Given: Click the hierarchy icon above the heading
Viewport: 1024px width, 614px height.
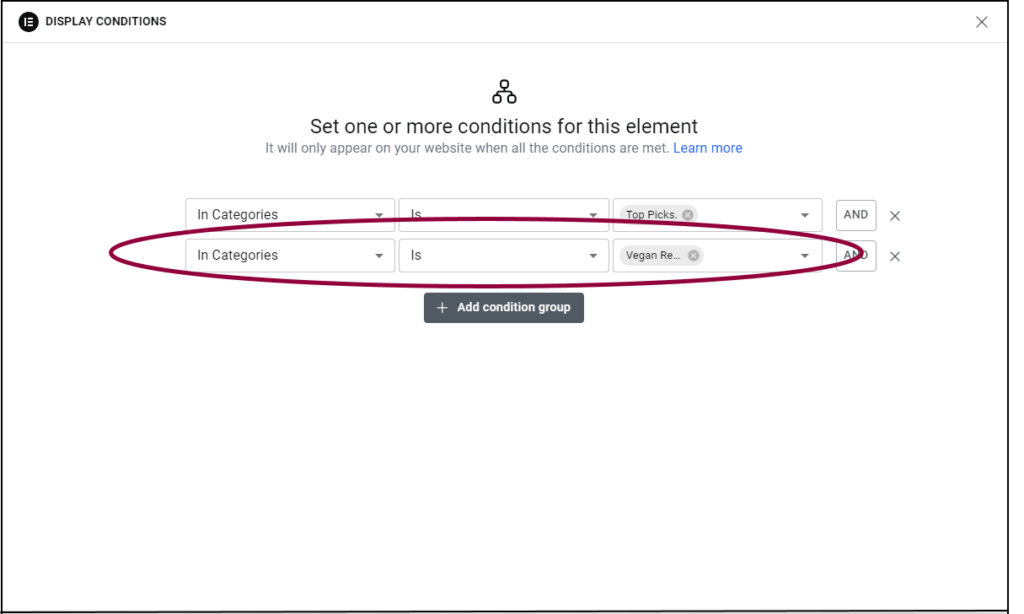Looking at the screenshot, I should [504, 90].
